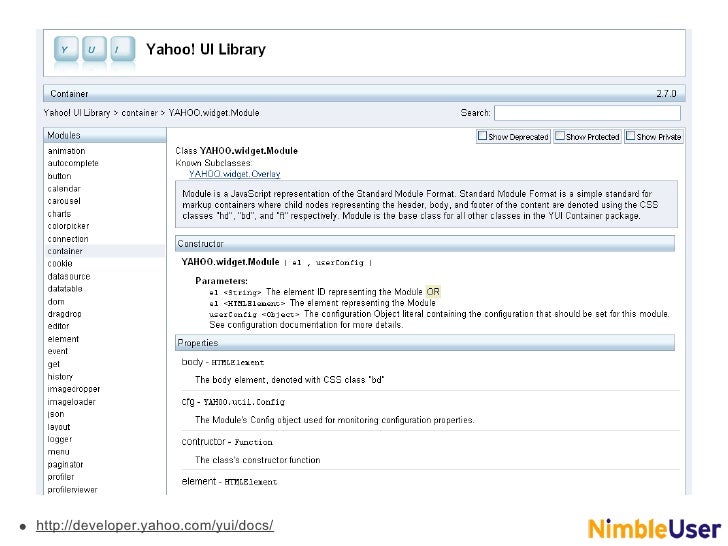Click the Yahoo! UI Library heading
Viewport: 728px width, 546px height.
coord(206,49)
